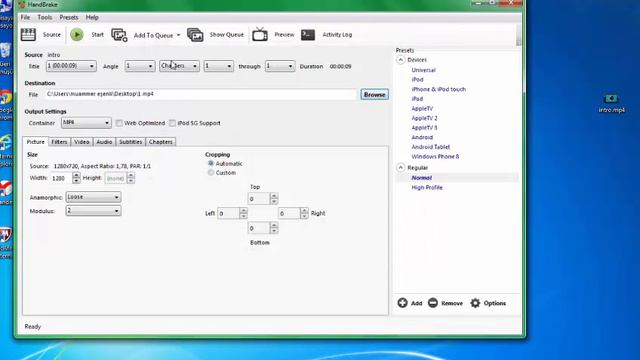
Task: Click the HandBrake title bar app icon
Action: pos(22,4)
